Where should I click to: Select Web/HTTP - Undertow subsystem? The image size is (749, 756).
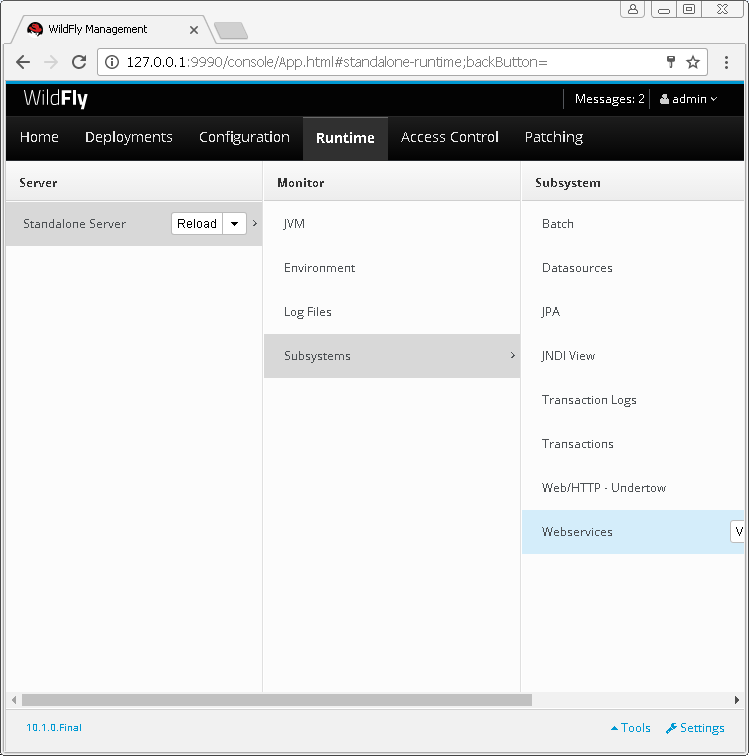633,487
